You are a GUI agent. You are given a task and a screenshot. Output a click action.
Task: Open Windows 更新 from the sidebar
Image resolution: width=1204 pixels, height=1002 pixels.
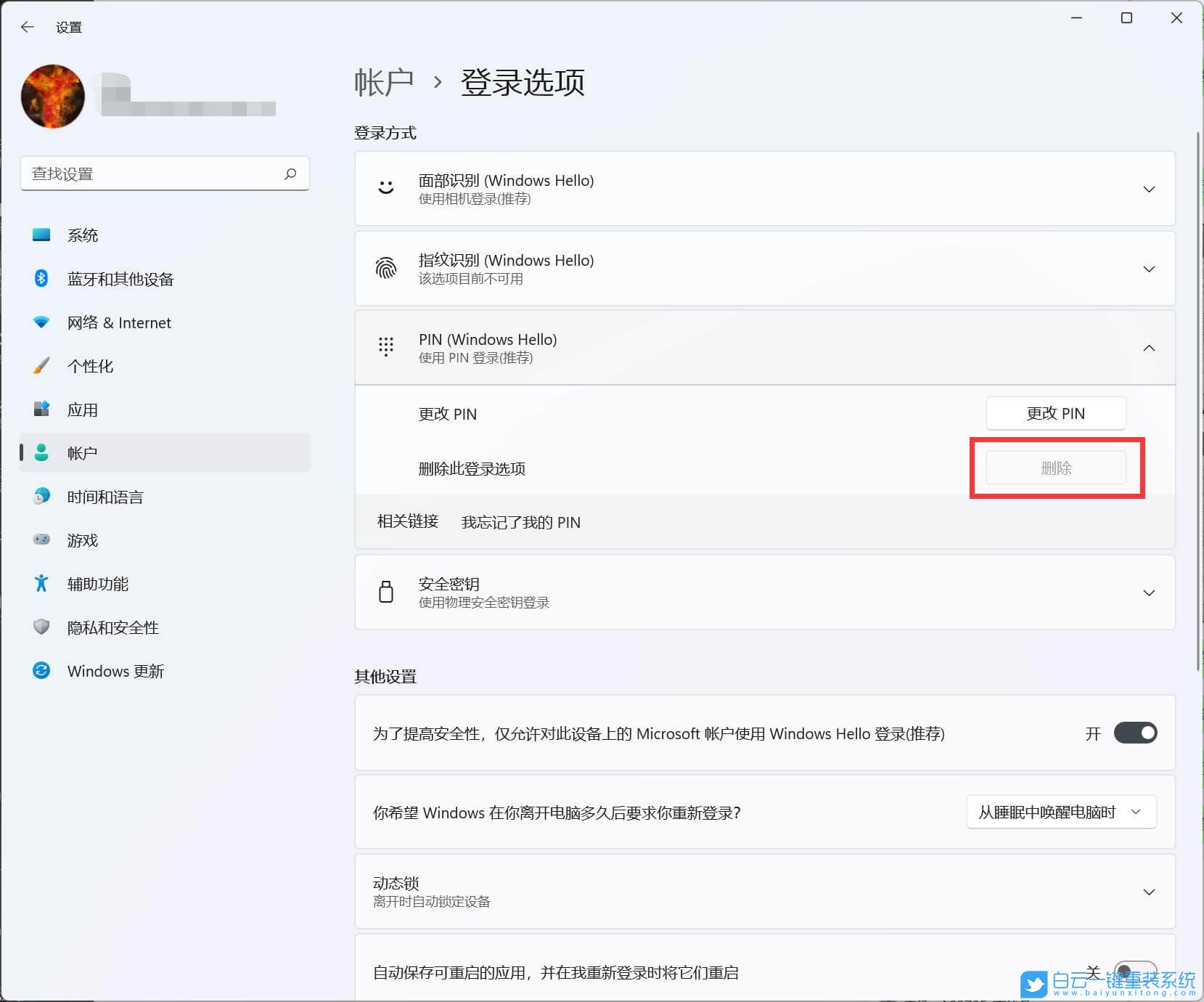[x=115, y=670]
